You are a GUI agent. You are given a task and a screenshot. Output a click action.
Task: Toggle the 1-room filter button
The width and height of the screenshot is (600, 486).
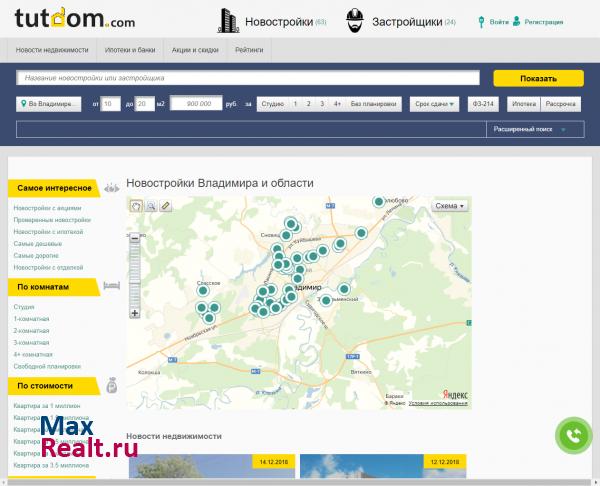coord(295,104)
